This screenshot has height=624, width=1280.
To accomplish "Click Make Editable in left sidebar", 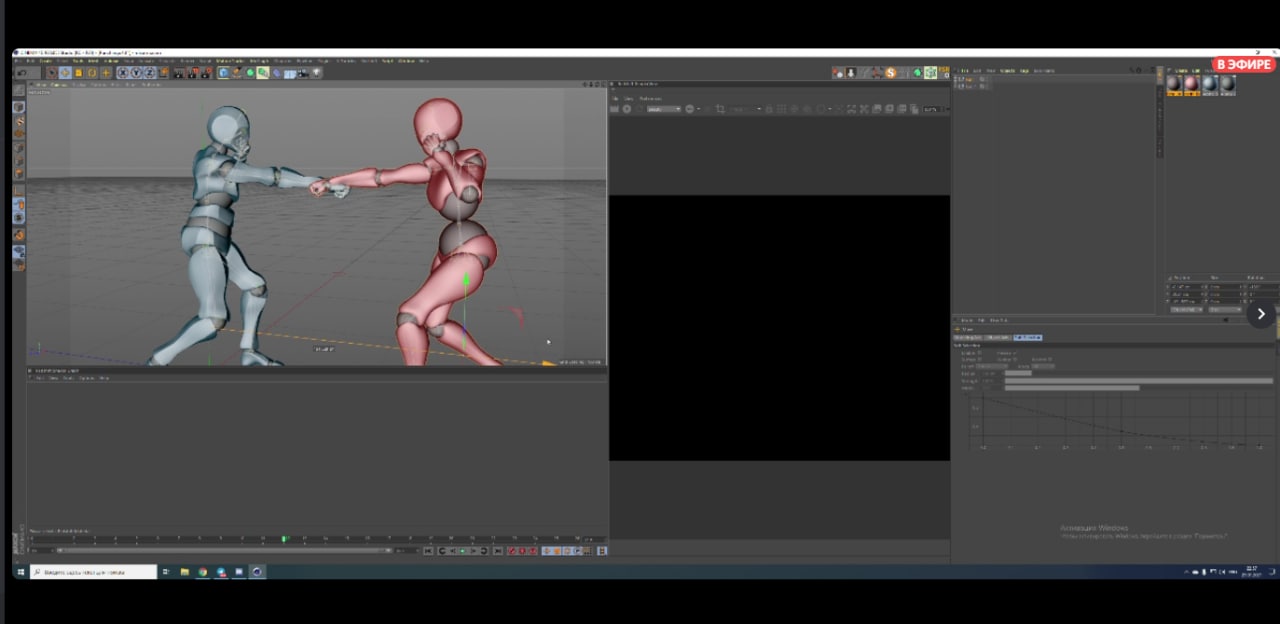I will 18,89.
